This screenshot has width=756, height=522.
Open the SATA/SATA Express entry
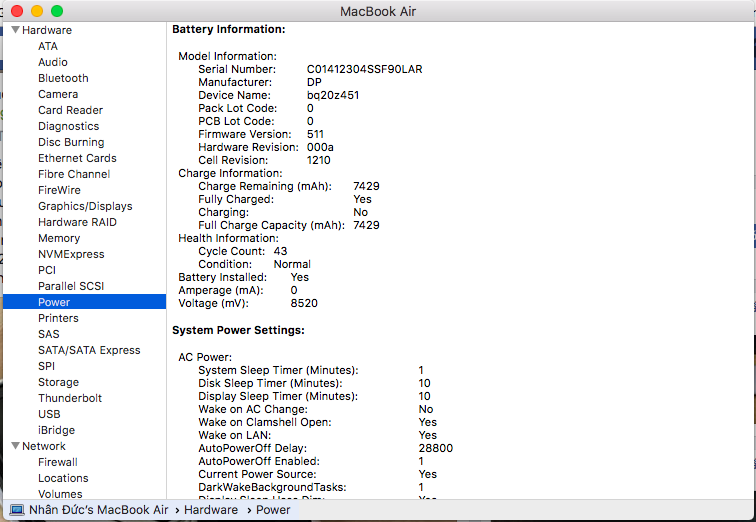tap(89, 350)
